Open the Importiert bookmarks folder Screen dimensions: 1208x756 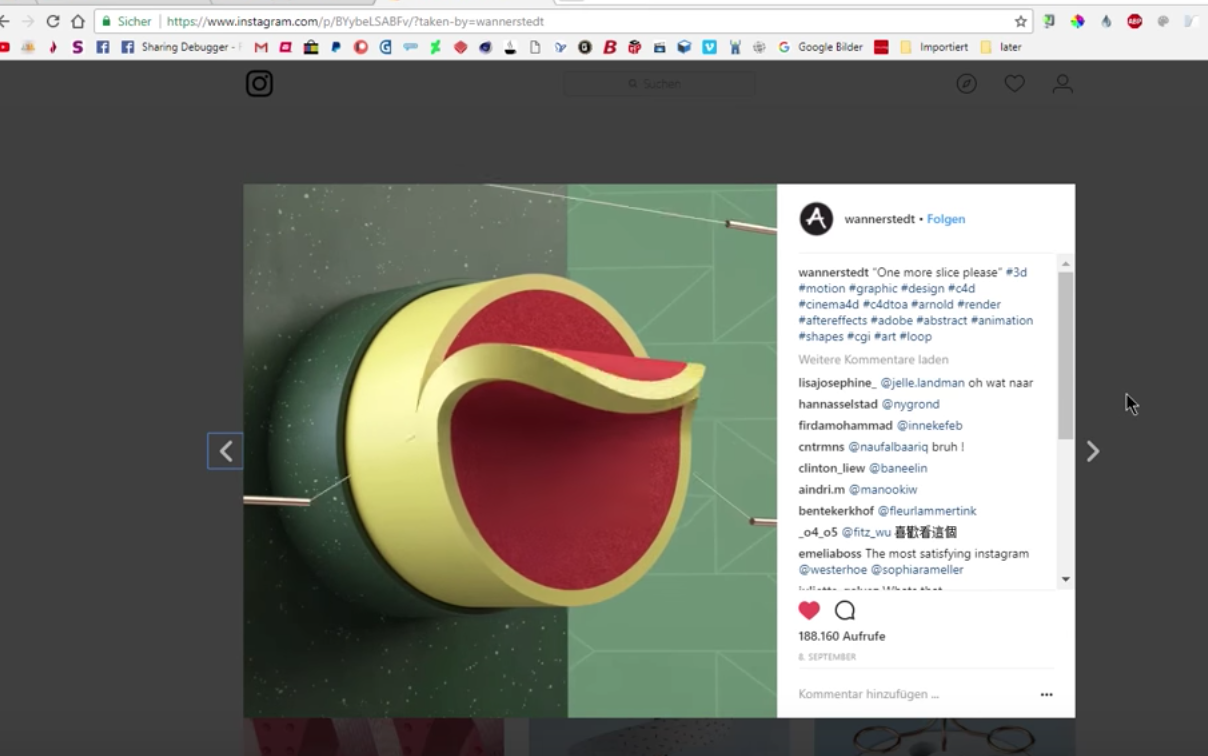click(934, 47)
